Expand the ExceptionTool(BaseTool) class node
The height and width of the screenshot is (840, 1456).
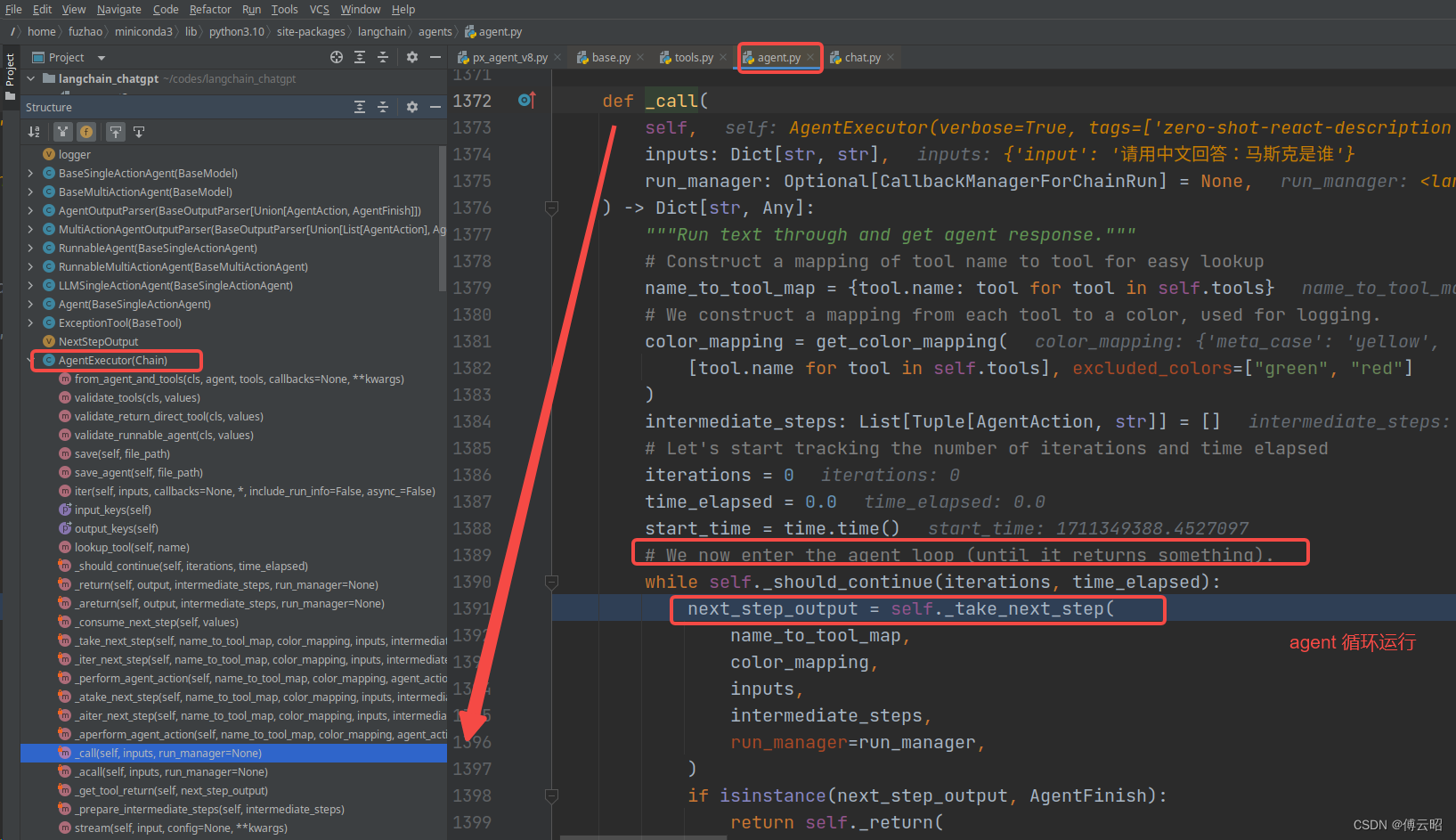pos(31,323)
